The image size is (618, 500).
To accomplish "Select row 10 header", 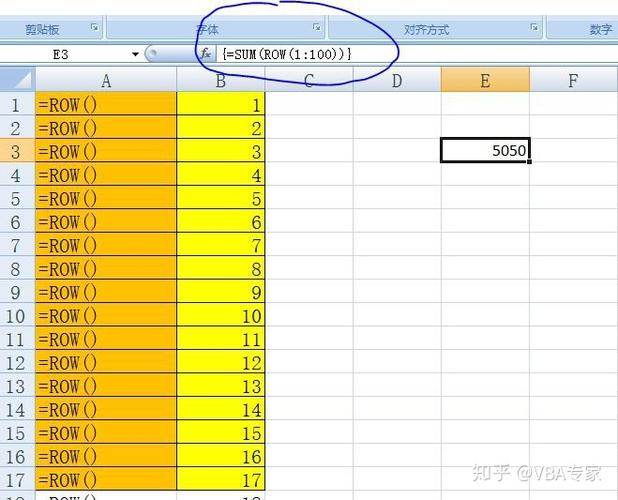I will [x=17, y=315].
